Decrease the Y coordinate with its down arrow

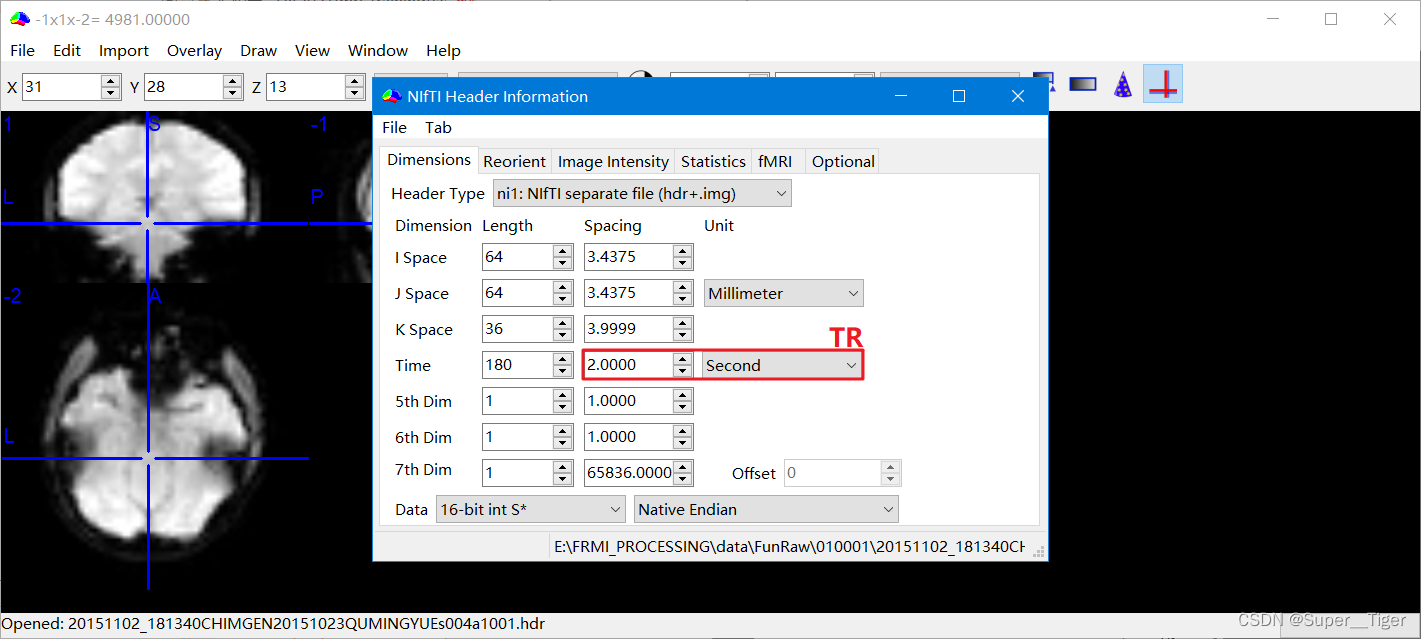tap(232, 93)
